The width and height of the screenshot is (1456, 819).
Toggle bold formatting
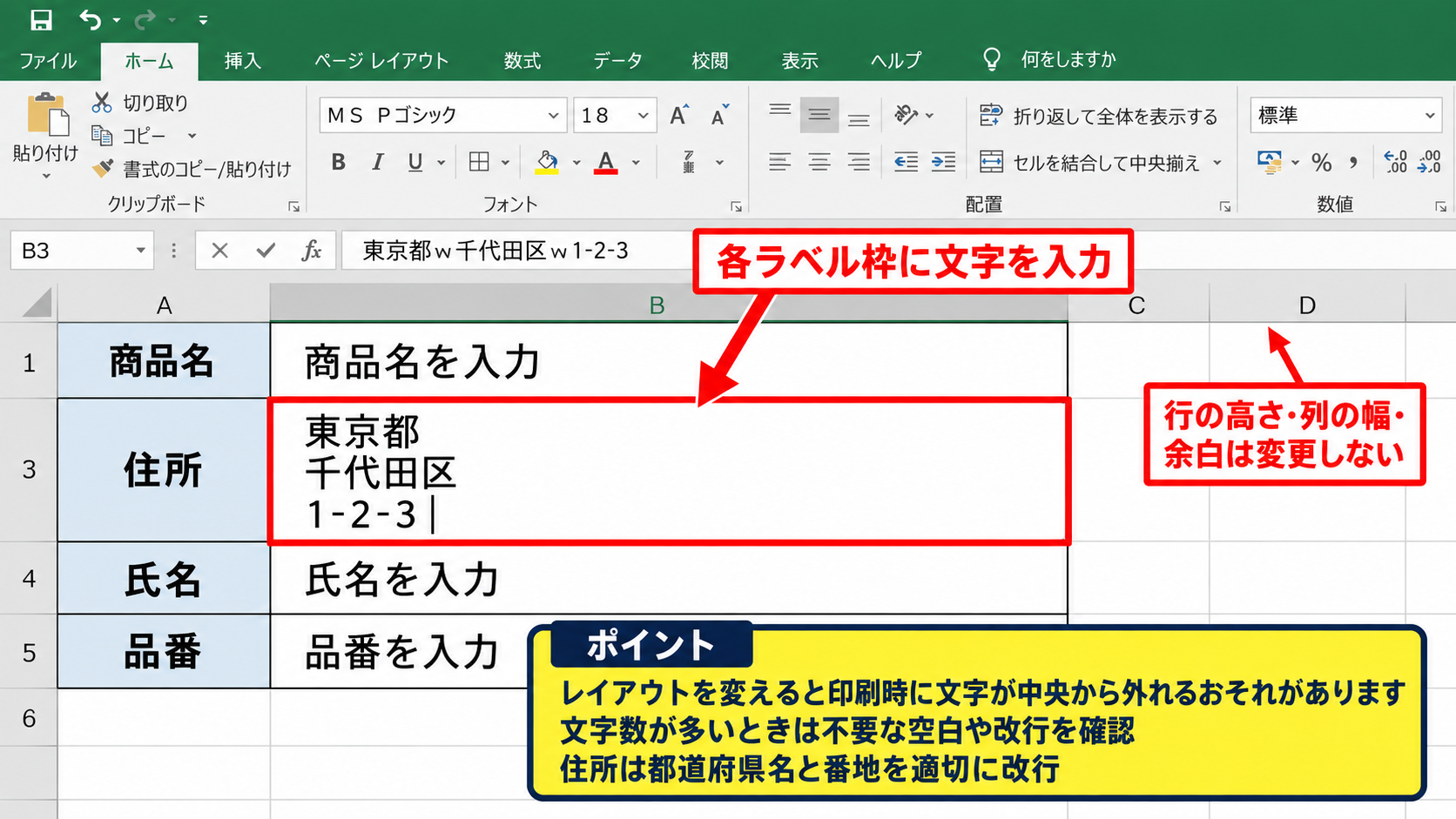tap(339, 162)
